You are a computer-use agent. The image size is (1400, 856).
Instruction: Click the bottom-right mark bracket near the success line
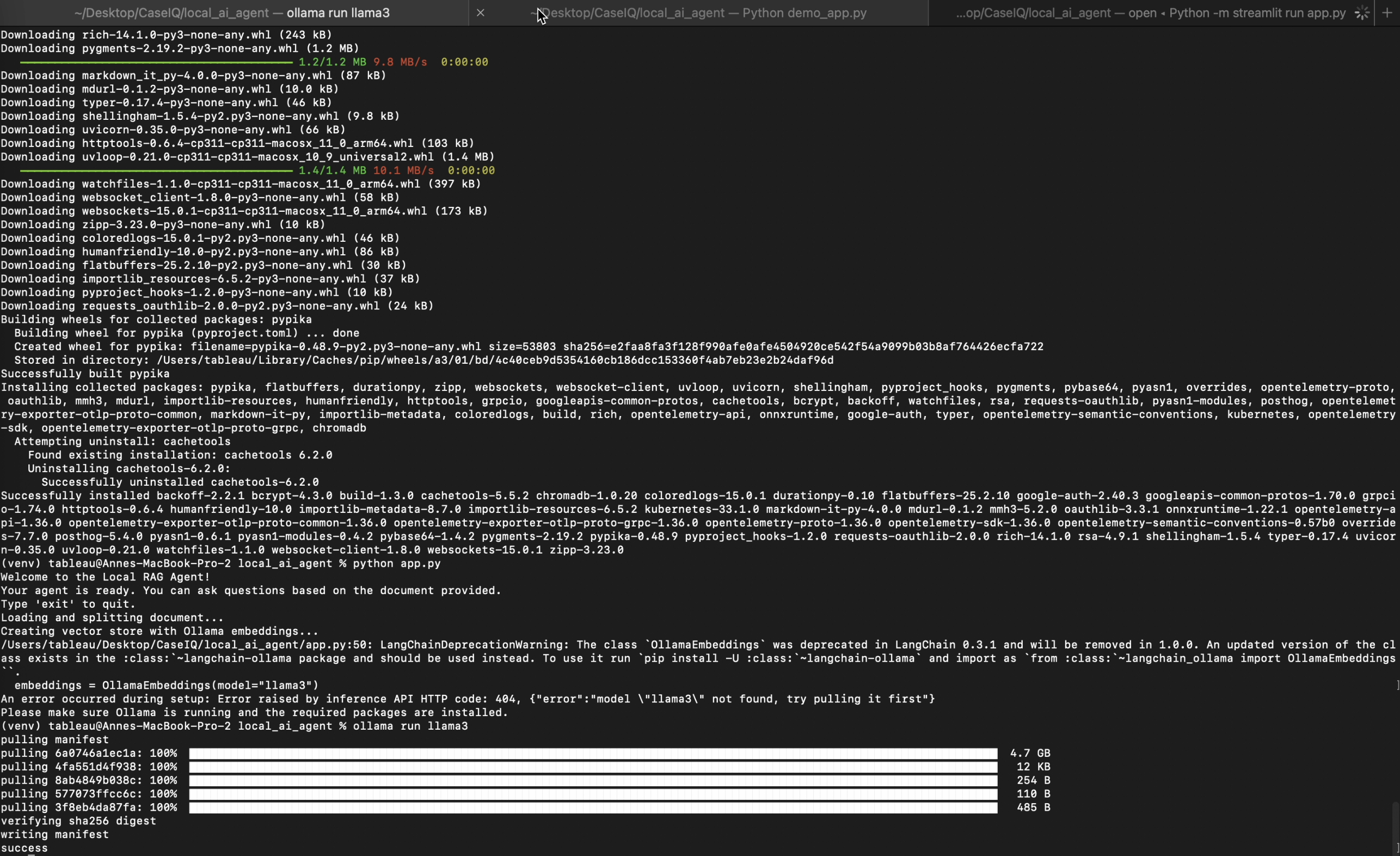click(1397, 848)
